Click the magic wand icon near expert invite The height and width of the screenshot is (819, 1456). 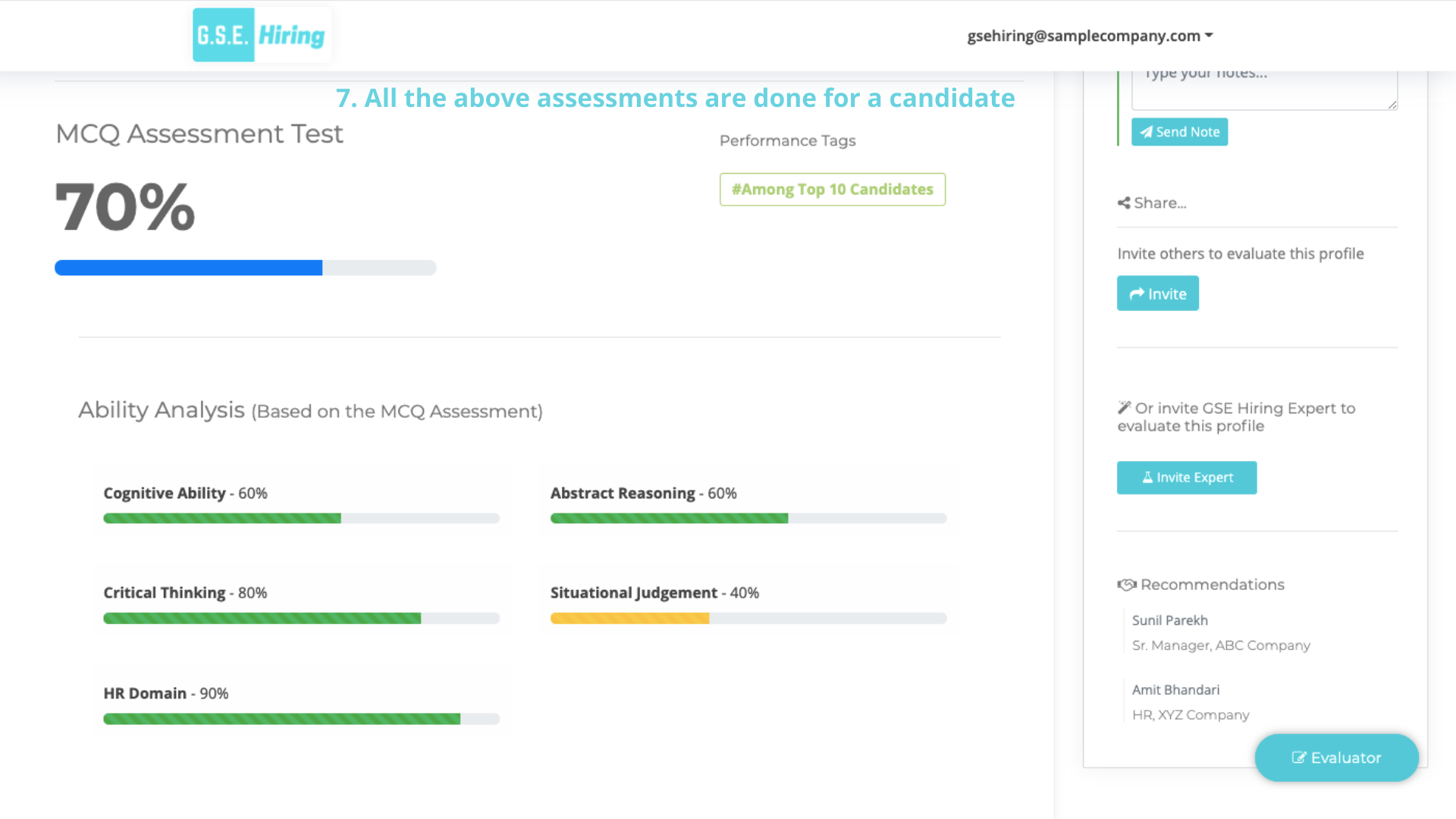pos(1124,407)
